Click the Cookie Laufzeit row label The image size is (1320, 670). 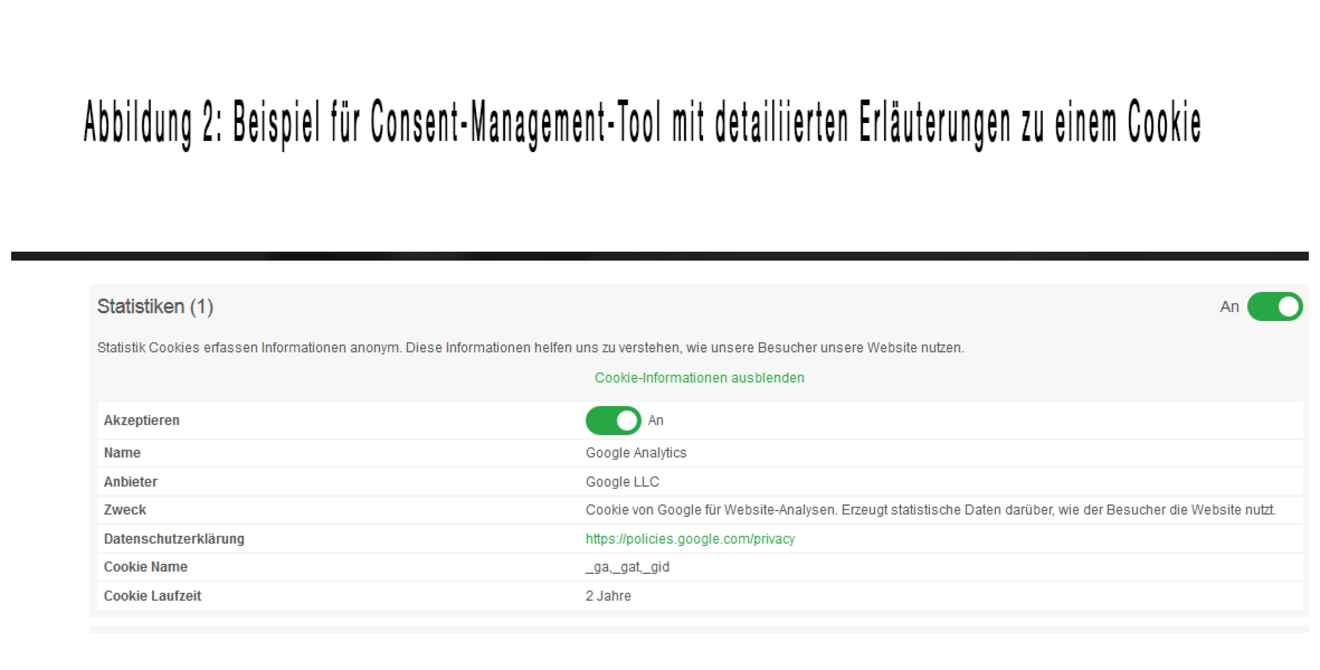(x=153, y=597)
